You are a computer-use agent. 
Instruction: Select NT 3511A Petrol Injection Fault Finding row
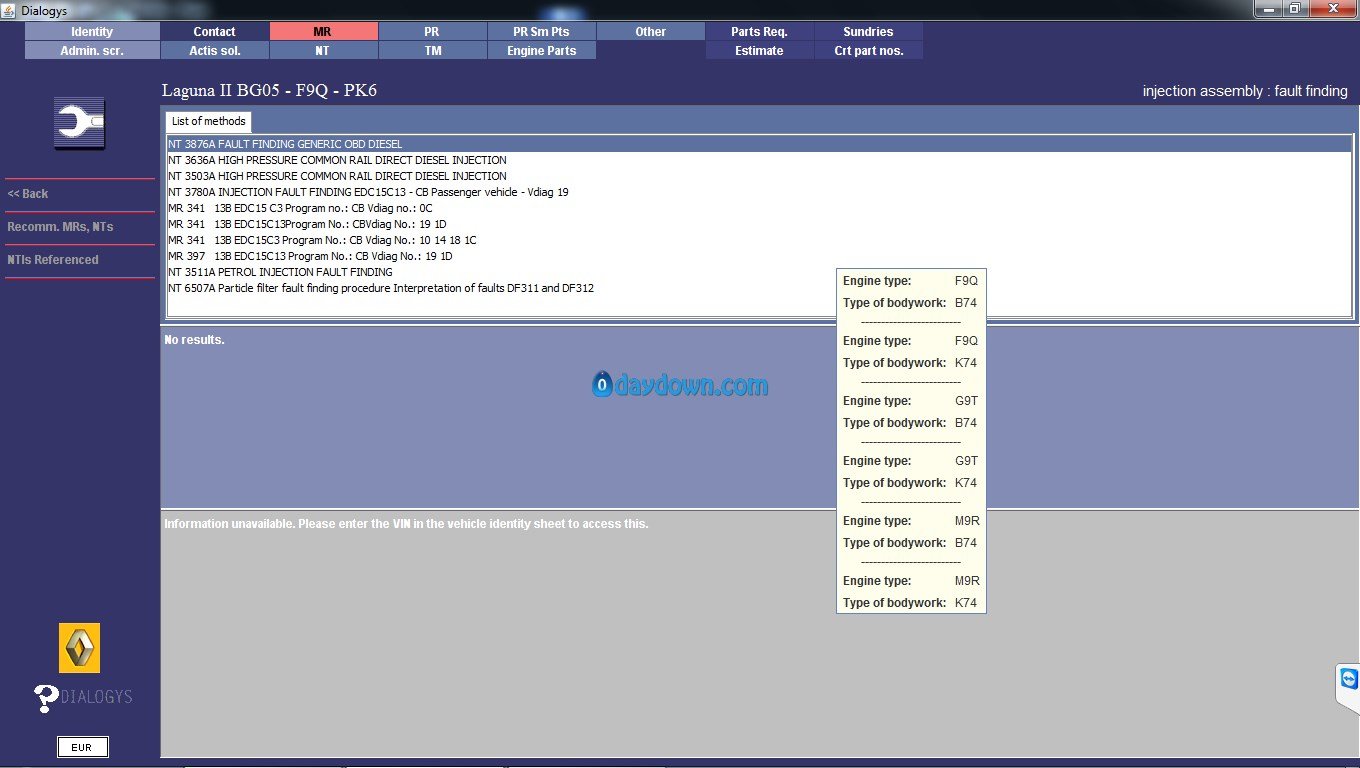(x=759, y=272)
